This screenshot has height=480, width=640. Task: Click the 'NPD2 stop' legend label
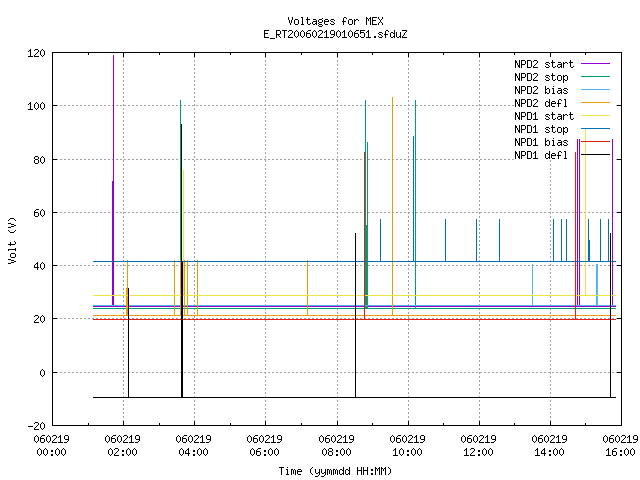[x=541, y=77]
